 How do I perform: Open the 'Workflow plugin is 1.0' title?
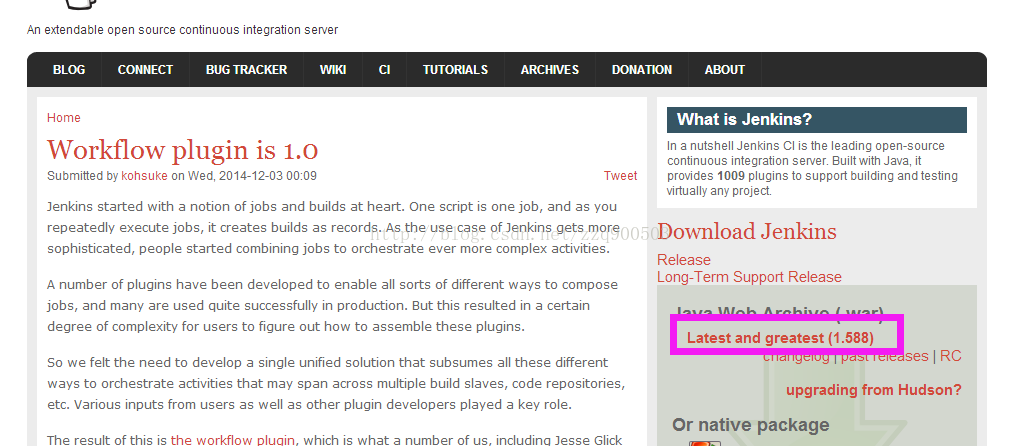pos(182,150)
